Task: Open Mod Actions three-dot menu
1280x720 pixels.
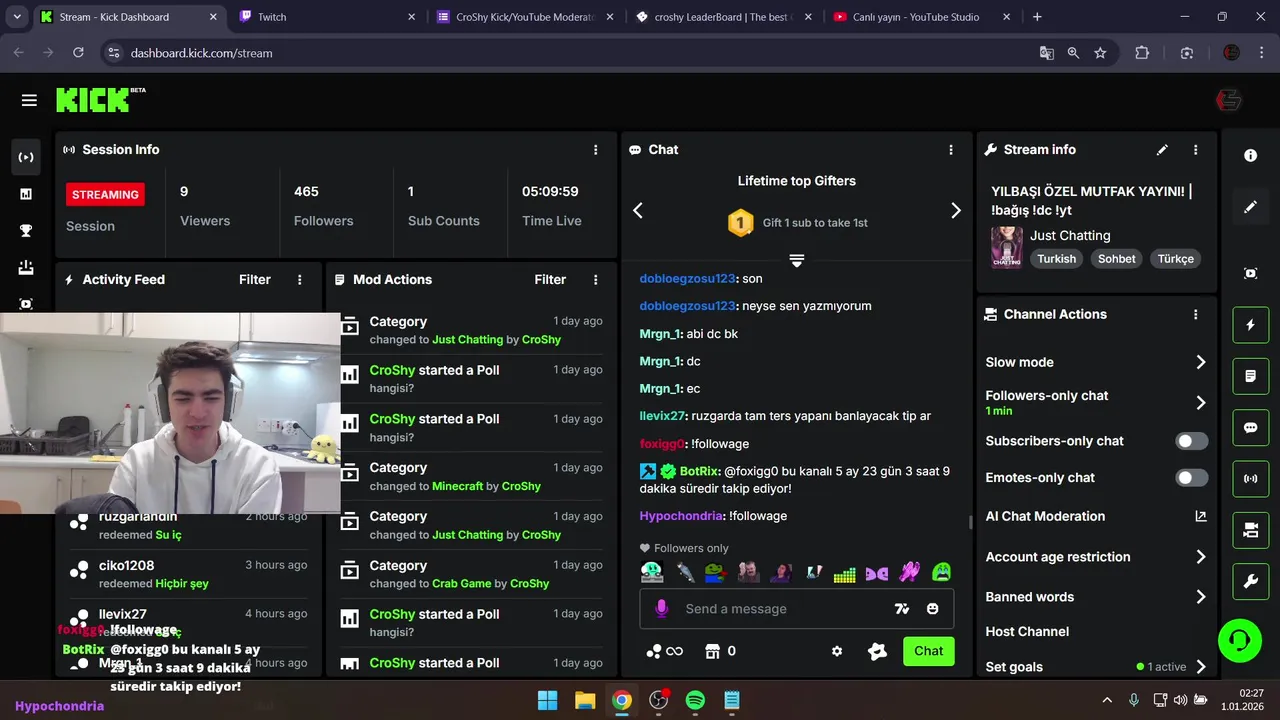Action: coord(596,280)
